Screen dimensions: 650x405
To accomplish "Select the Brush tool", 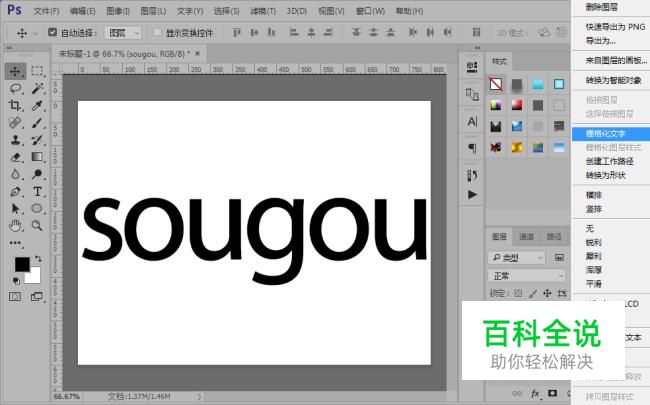I will point(37,123).
